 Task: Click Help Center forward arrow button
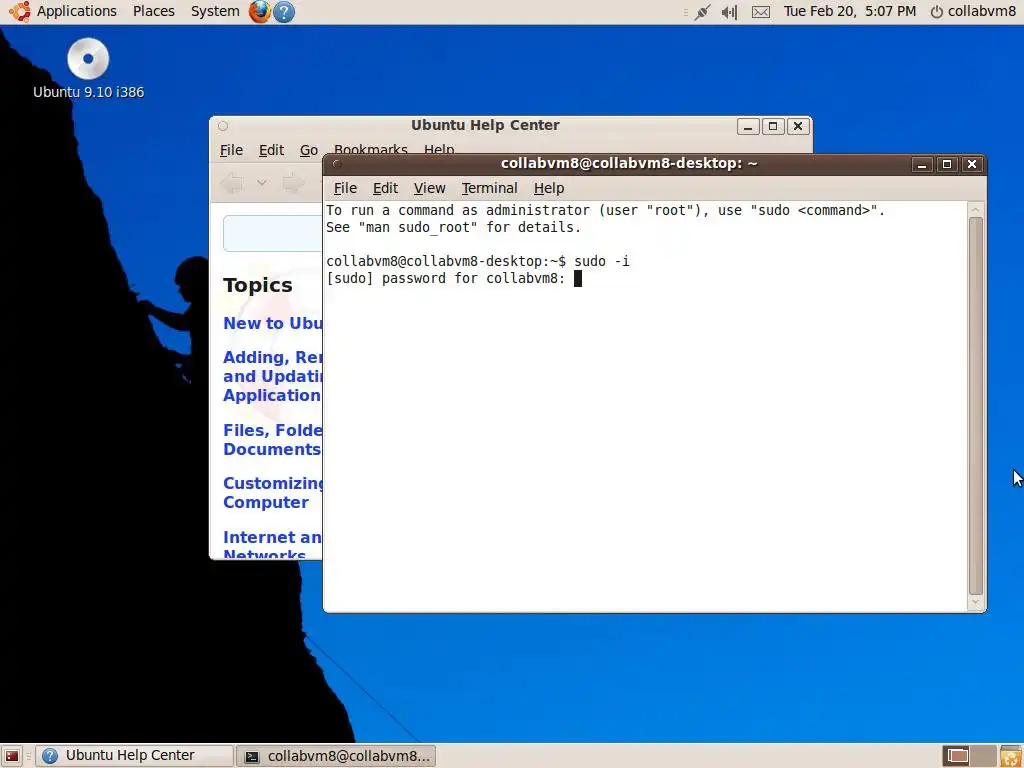[293, 184]
